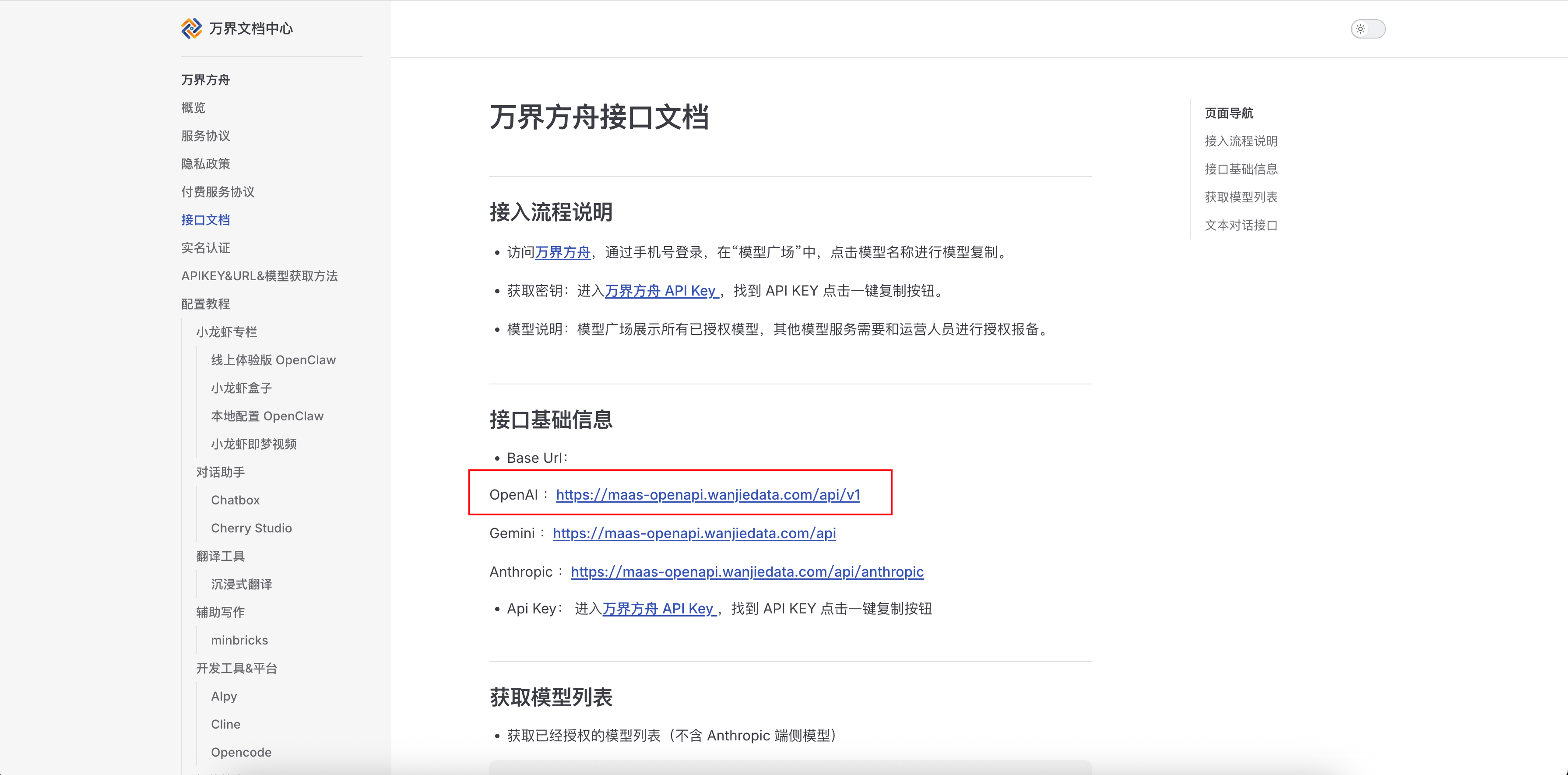Click the Base Url: bullet text

pos(537,457)
